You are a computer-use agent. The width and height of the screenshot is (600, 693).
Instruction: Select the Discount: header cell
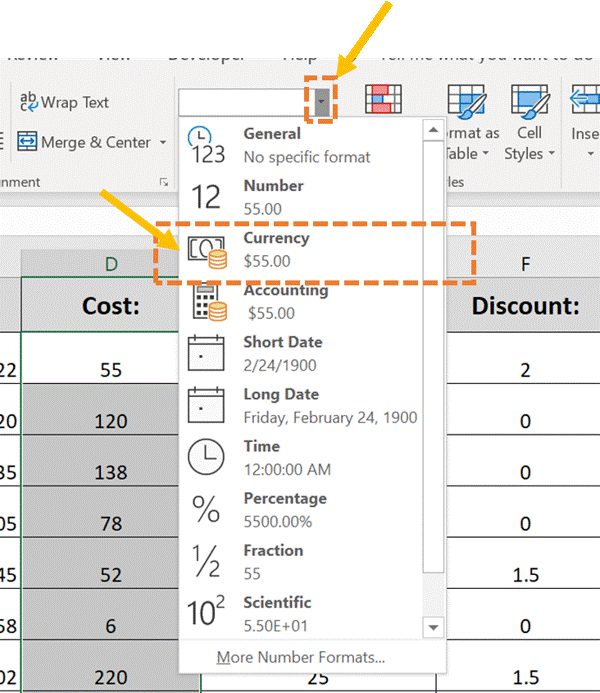[525, 305]
